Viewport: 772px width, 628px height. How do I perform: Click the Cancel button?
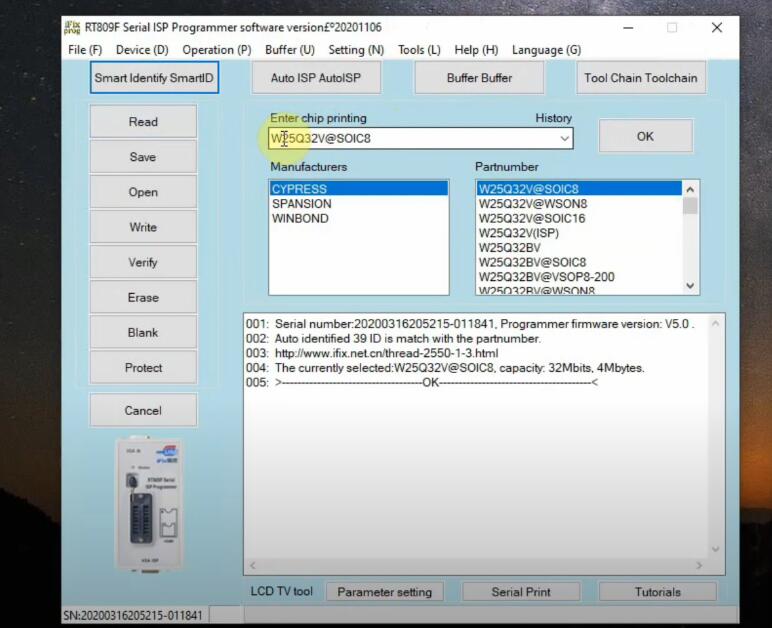tap(143, 410)
